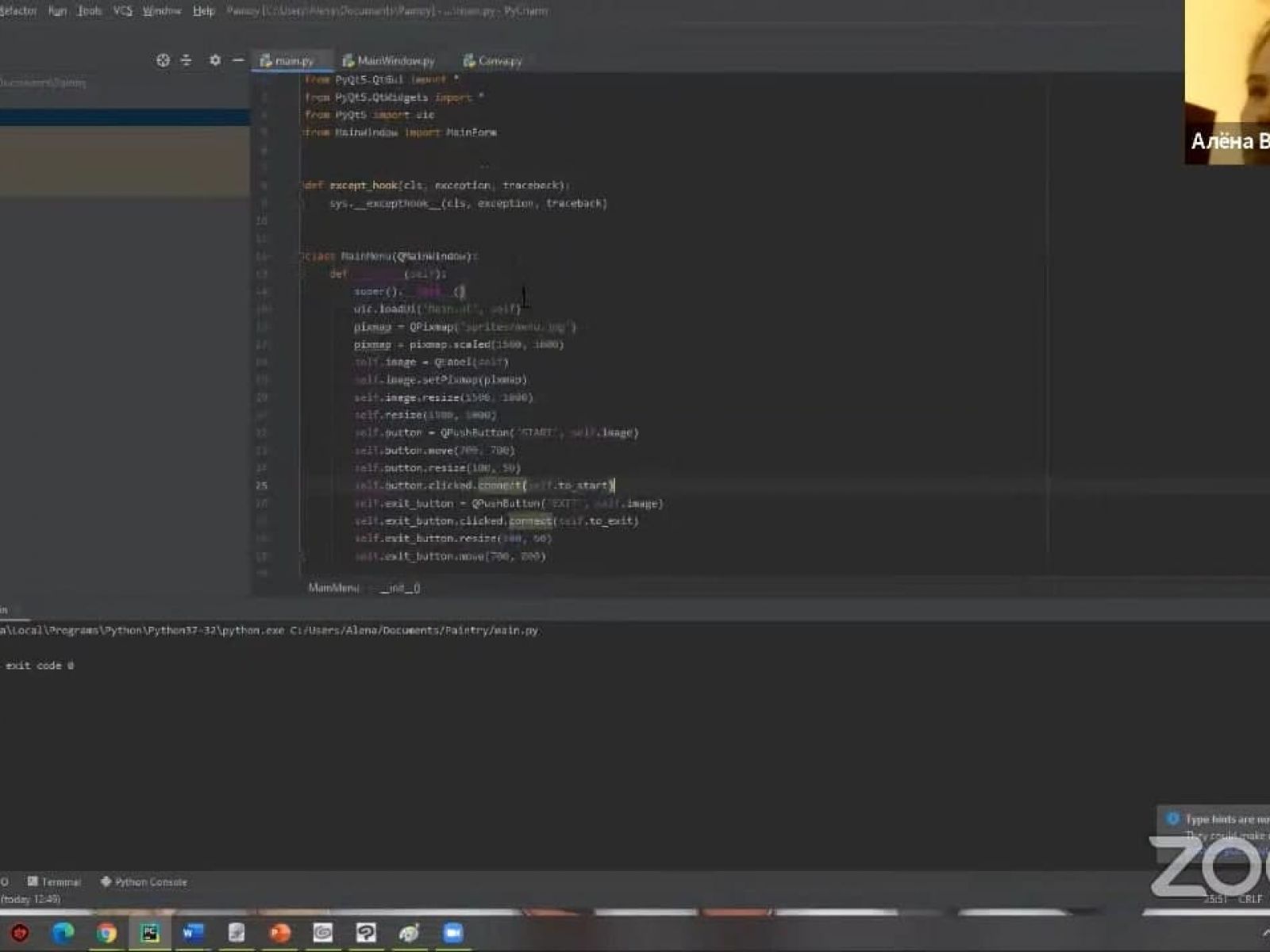
Task: Click line number 25 in gutter
Action: click(x=262, y=486)
